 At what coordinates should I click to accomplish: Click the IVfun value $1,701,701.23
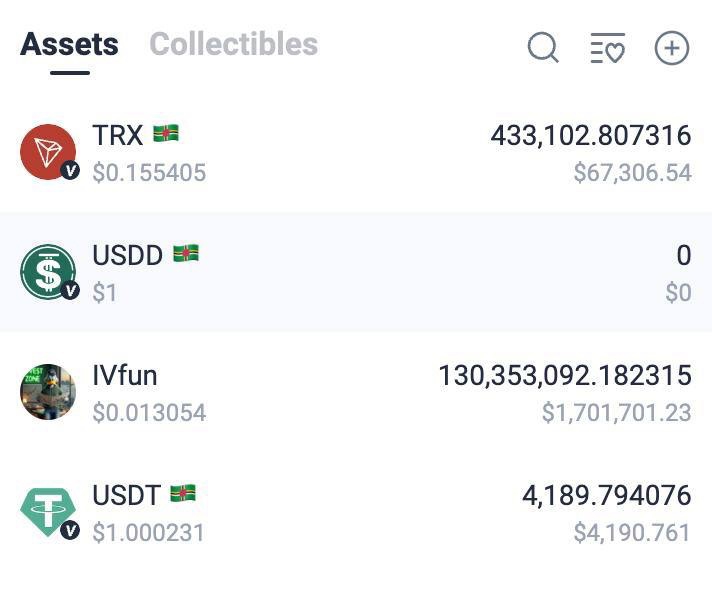coord(616,412)
